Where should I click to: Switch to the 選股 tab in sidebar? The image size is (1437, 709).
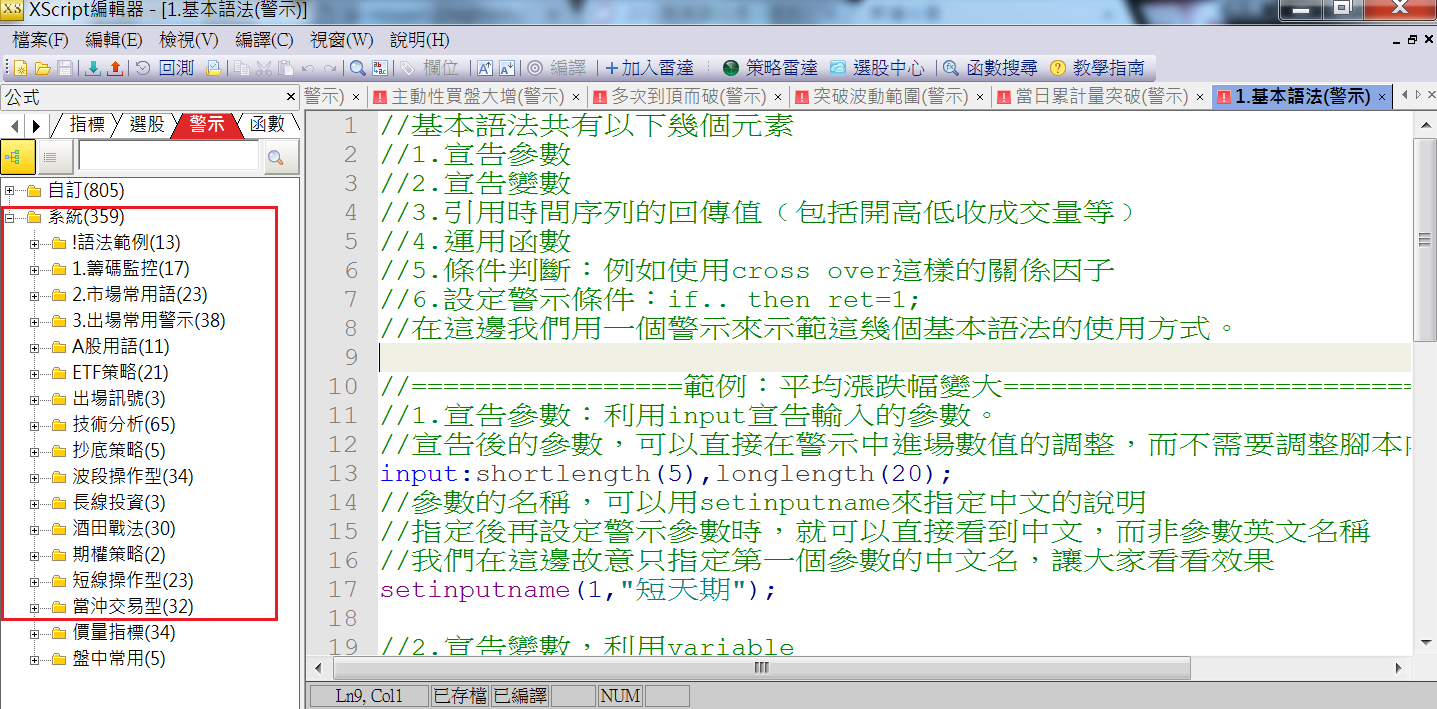tap(147, 125)
